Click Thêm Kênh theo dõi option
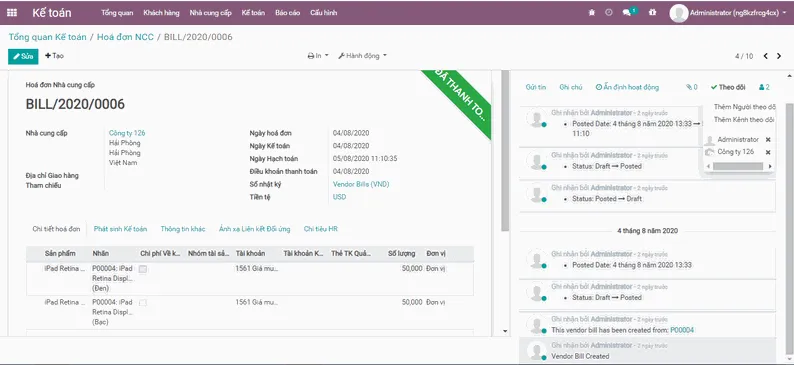Screen dimensions: 794x365 (x=744, y=119)
